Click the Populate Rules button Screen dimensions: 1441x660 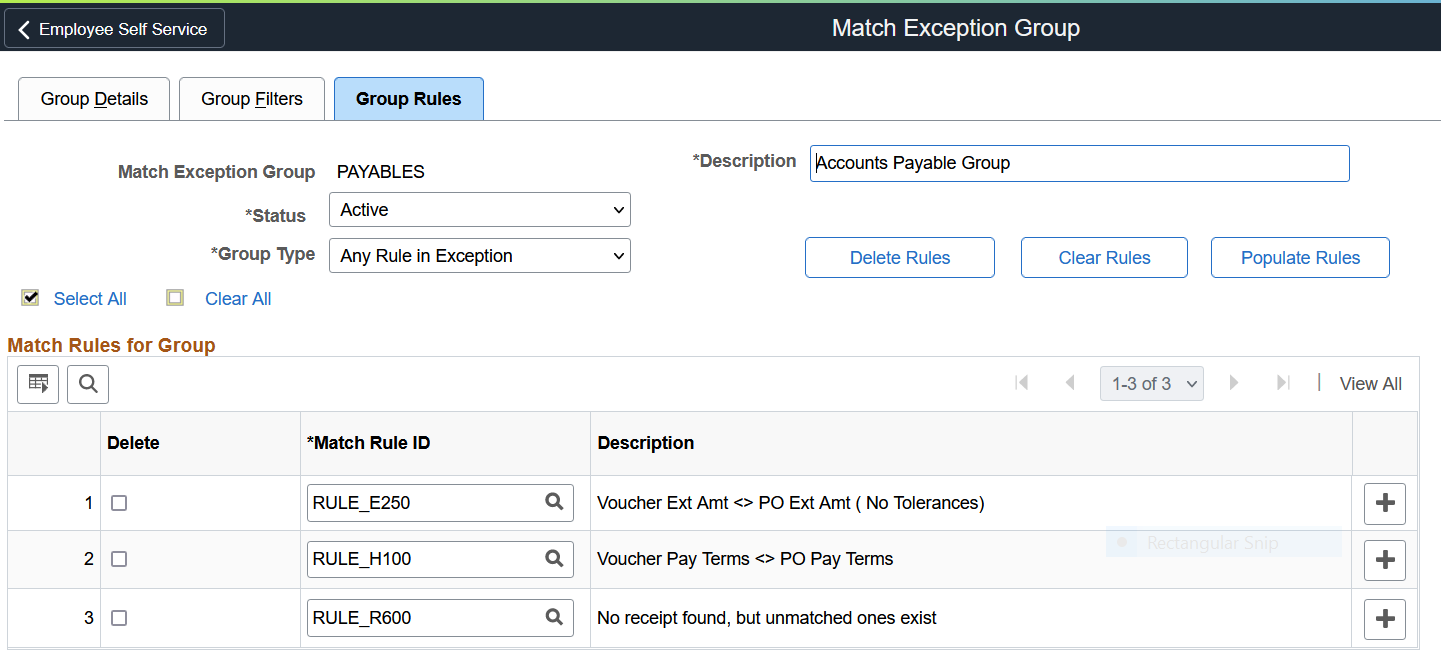pyautogui.click(x=1300, y=258)
